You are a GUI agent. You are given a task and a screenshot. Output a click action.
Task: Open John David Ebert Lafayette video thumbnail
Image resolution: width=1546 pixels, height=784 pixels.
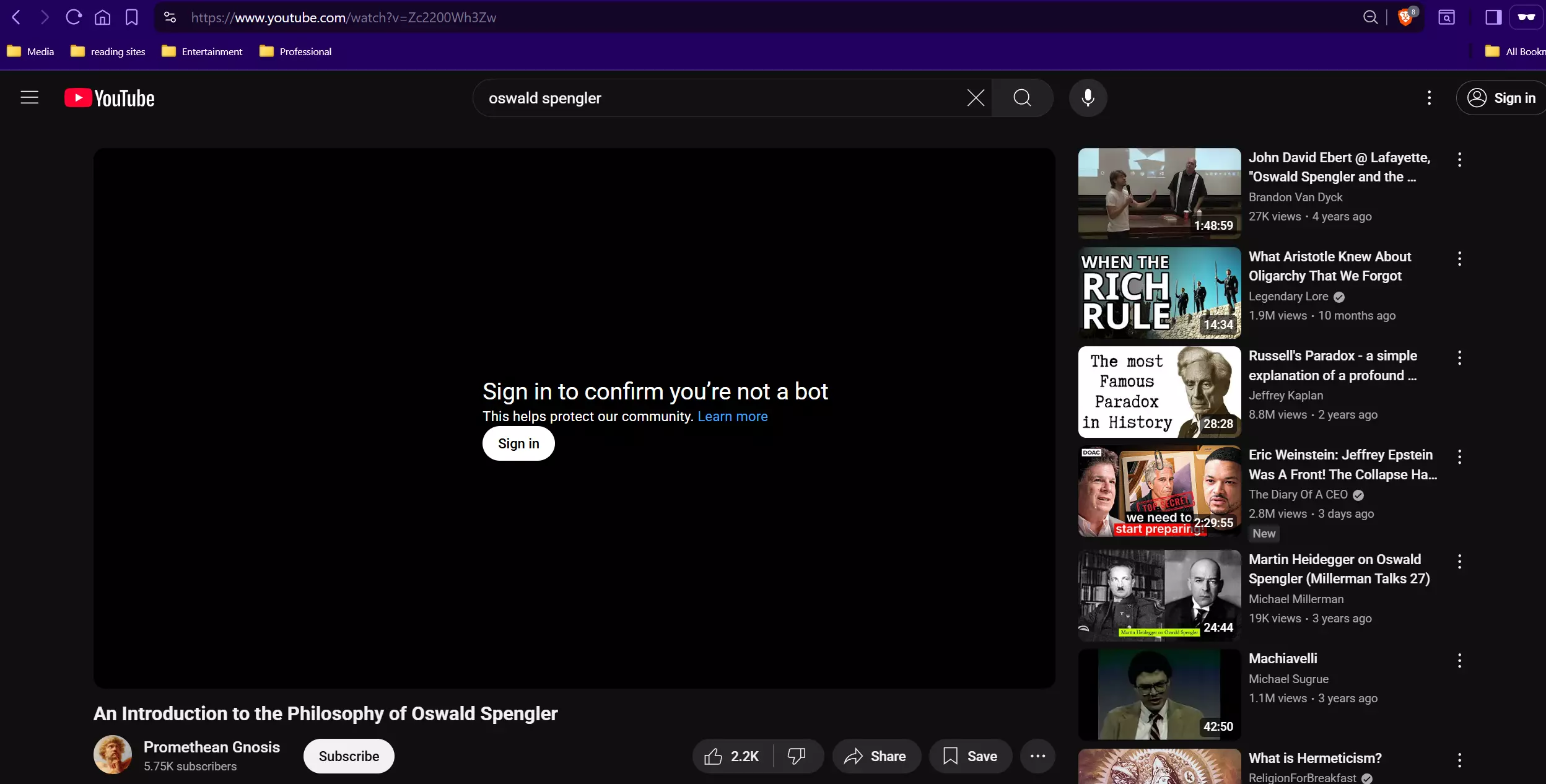coord(1159,193)
